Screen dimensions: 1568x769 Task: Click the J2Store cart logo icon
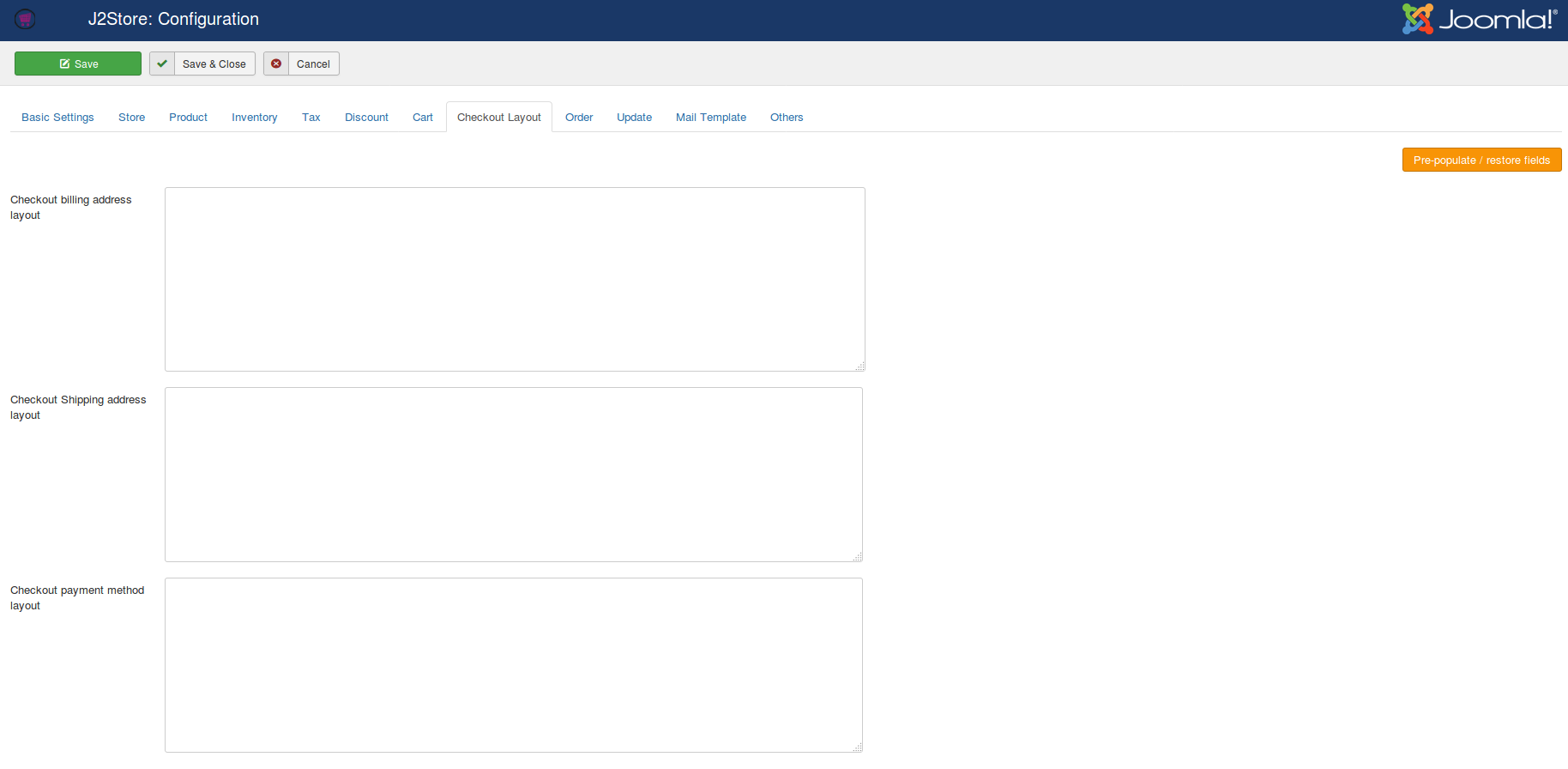(25, 19)
